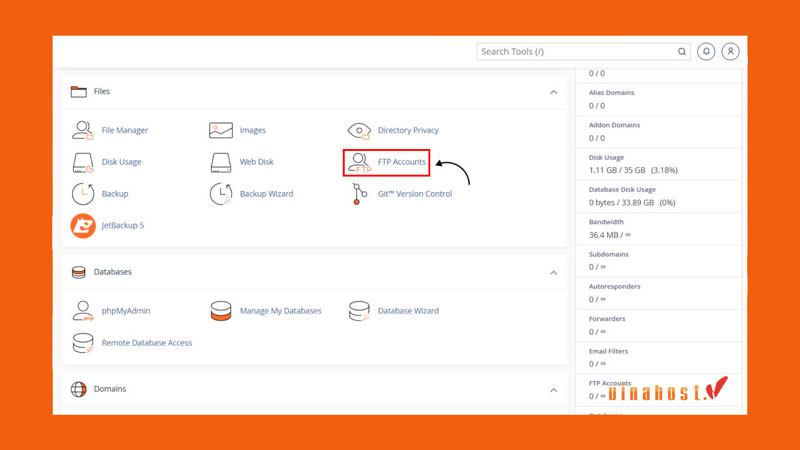
Task: Collapse the Databases section chevron
Action: point(554,273)
